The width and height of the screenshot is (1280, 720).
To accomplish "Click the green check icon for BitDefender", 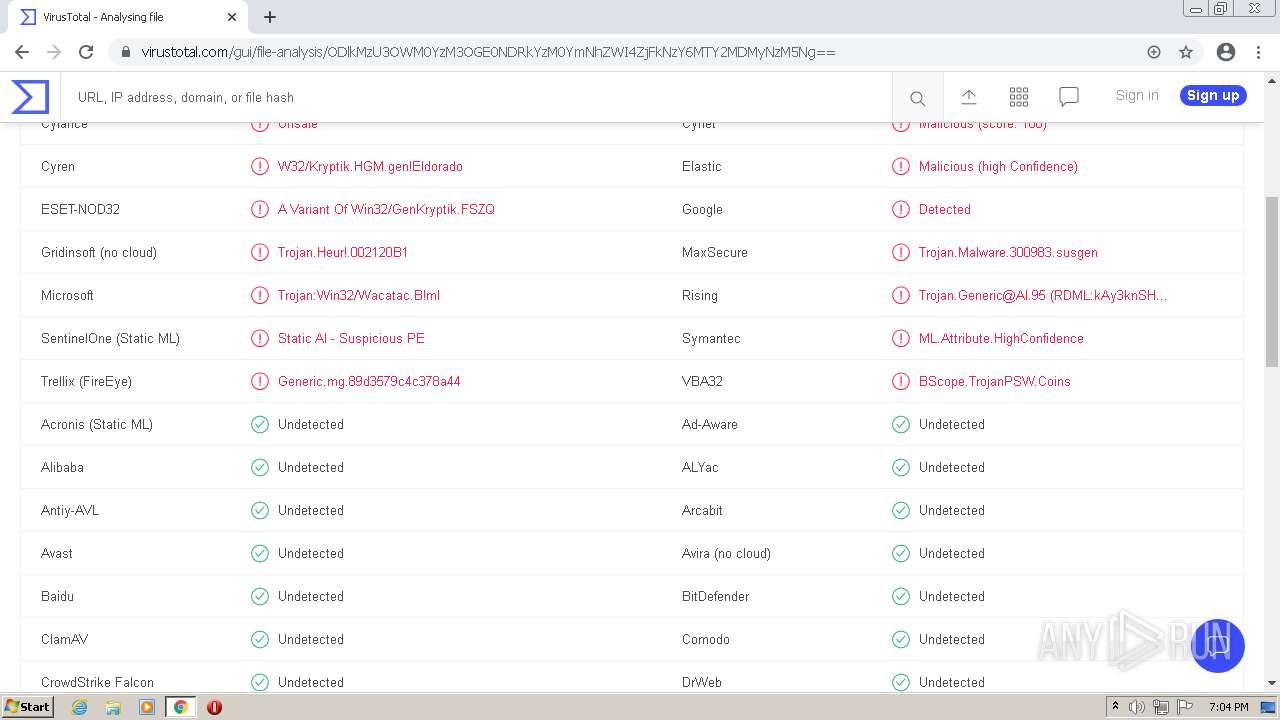I will pos(901,597).
